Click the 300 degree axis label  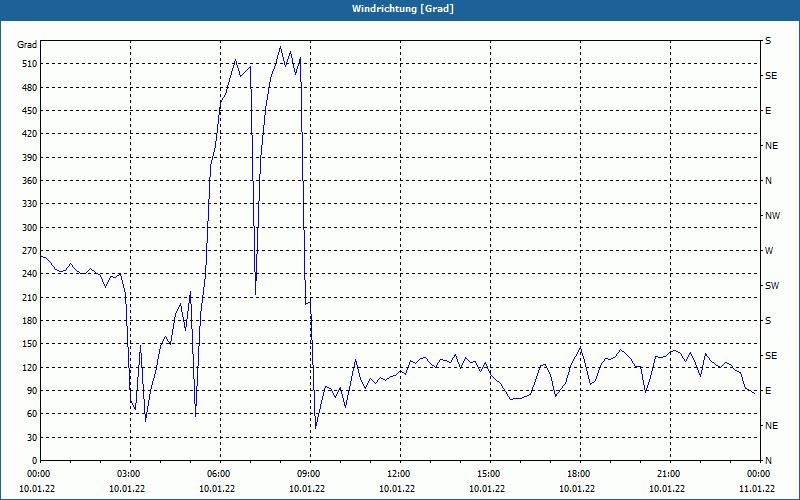[x=30, y=228]
